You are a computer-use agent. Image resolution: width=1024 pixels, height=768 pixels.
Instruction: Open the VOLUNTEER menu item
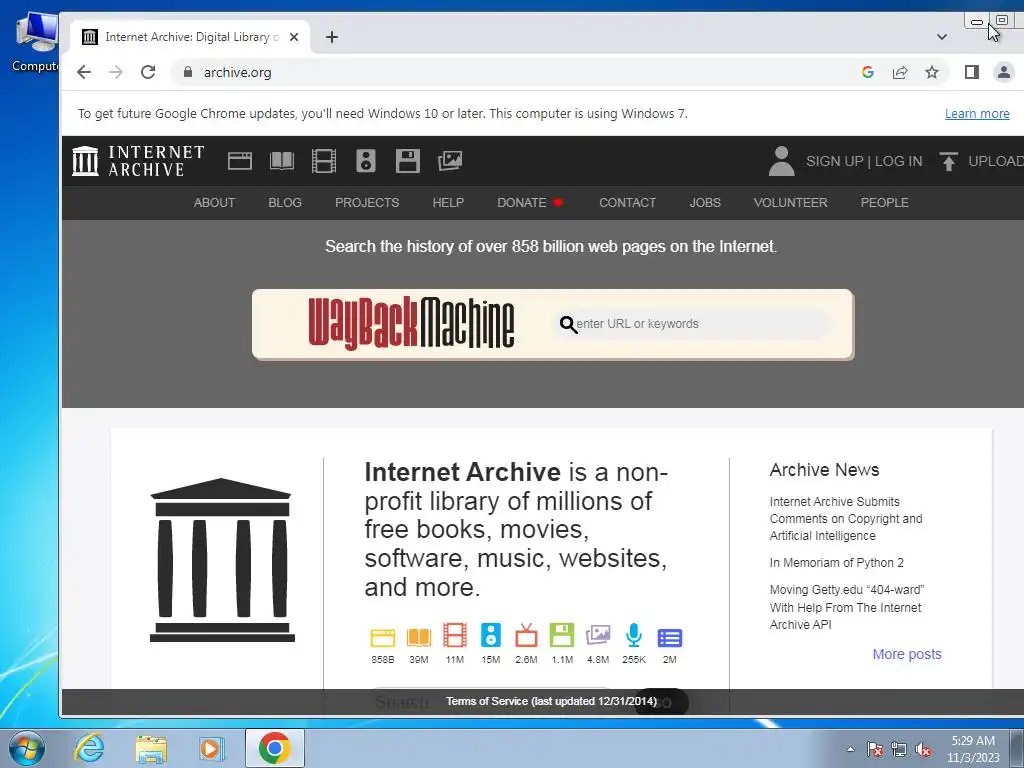coord(790,202)
